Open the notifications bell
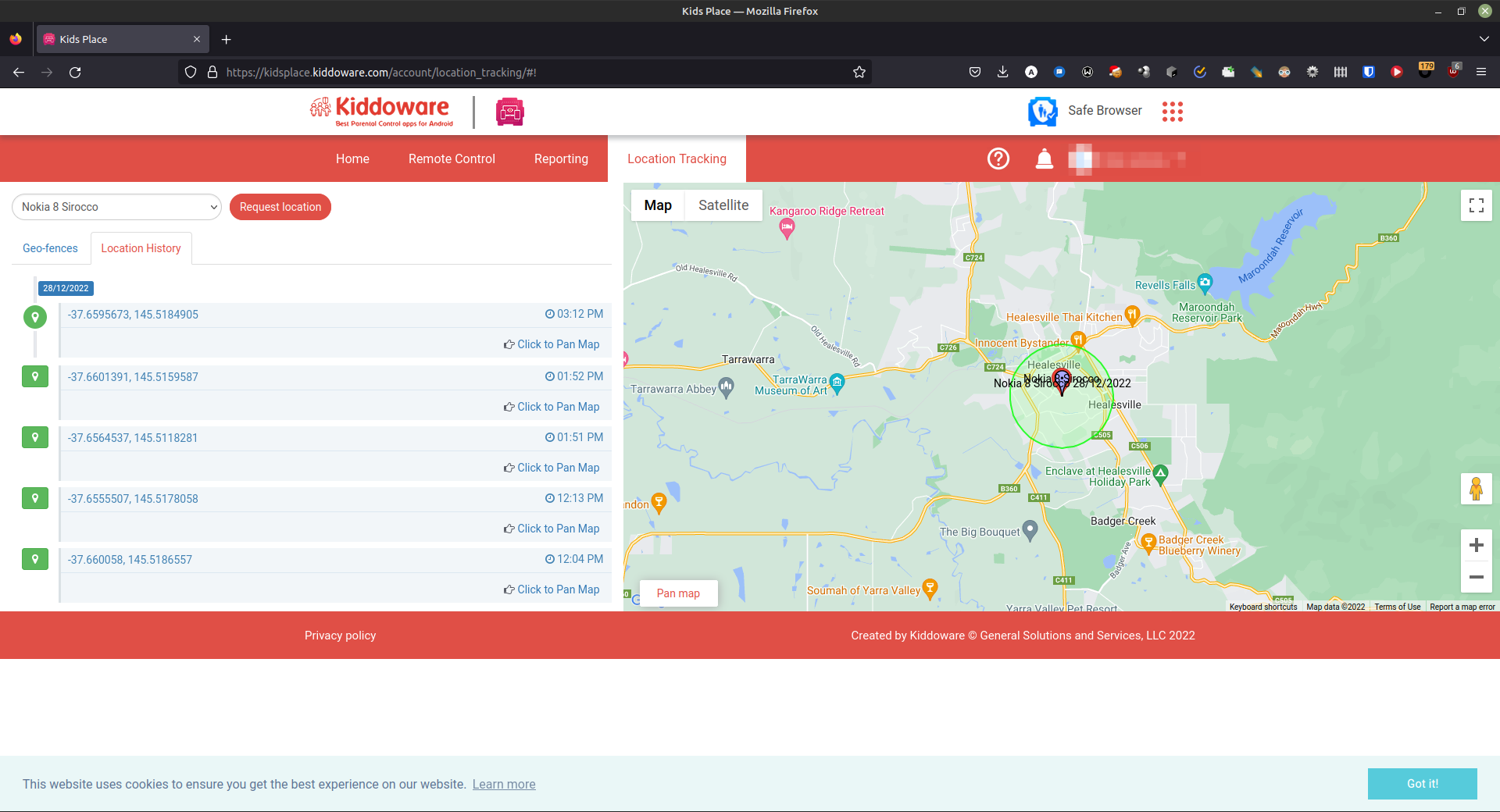The image size is (1500, 812). click(1045, 159)
